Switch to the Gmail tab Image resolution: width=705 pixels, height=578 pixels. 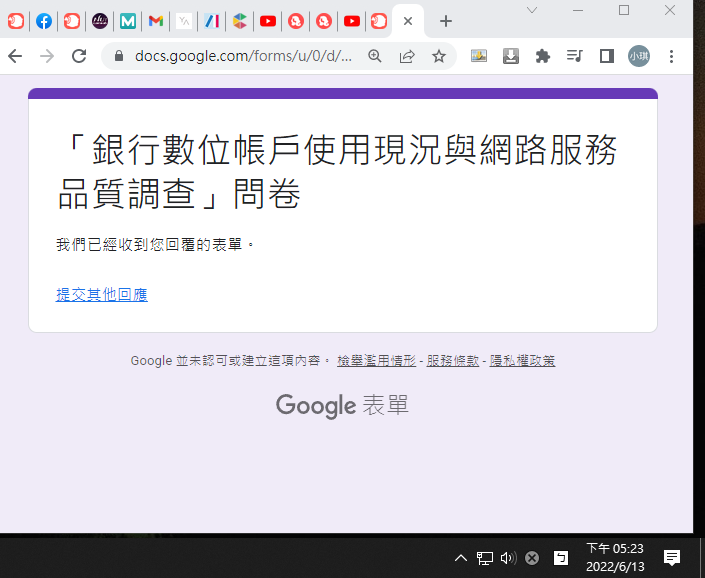pyautogui.click(x=156, y=21)
